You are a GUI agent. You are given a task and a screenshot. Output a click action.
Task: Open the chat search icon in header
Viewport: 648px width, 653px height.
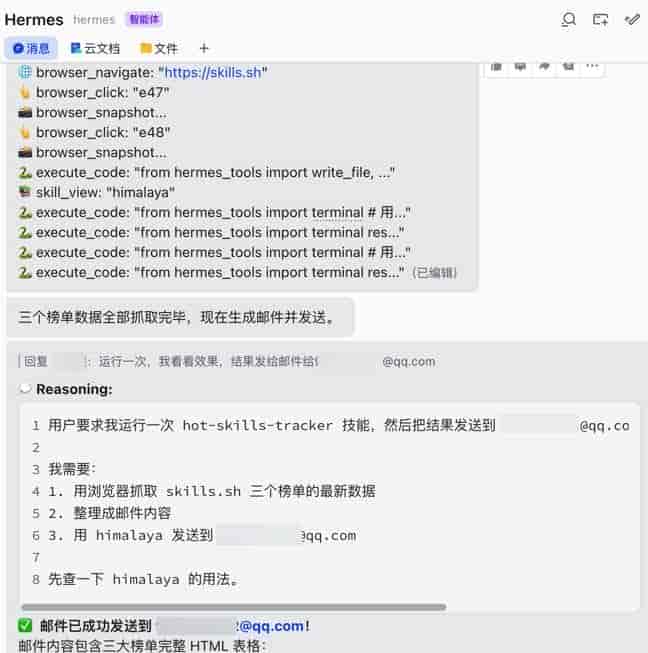[568, 20]
